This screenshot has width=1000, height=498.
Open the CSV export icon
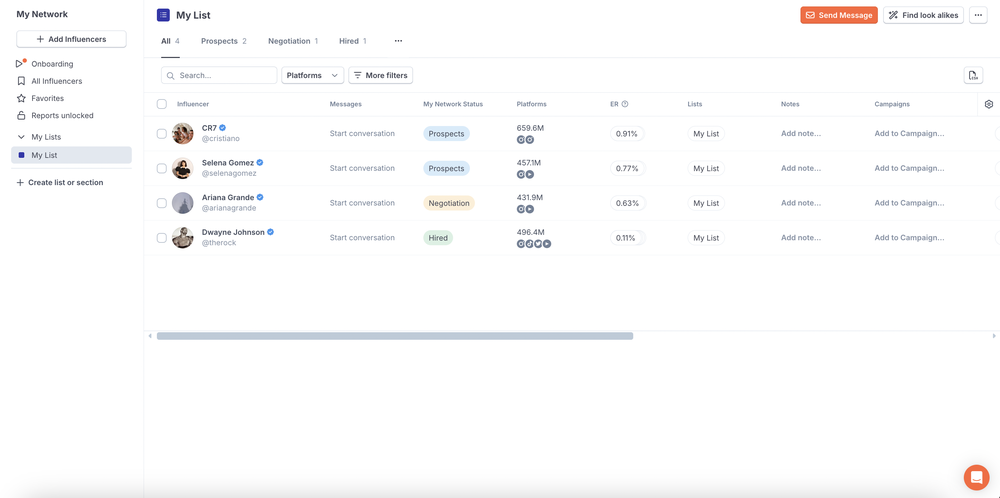pos(973,75)
